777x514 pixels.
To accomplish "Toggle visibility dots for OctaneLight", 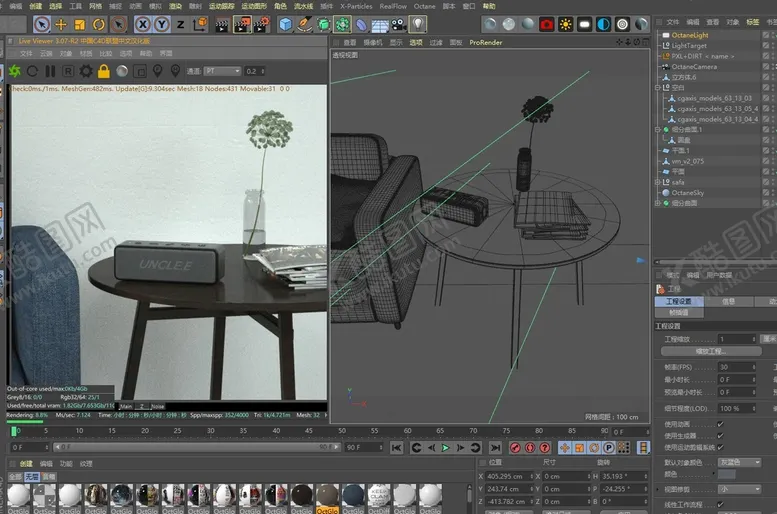I will [x=774, y=35].
